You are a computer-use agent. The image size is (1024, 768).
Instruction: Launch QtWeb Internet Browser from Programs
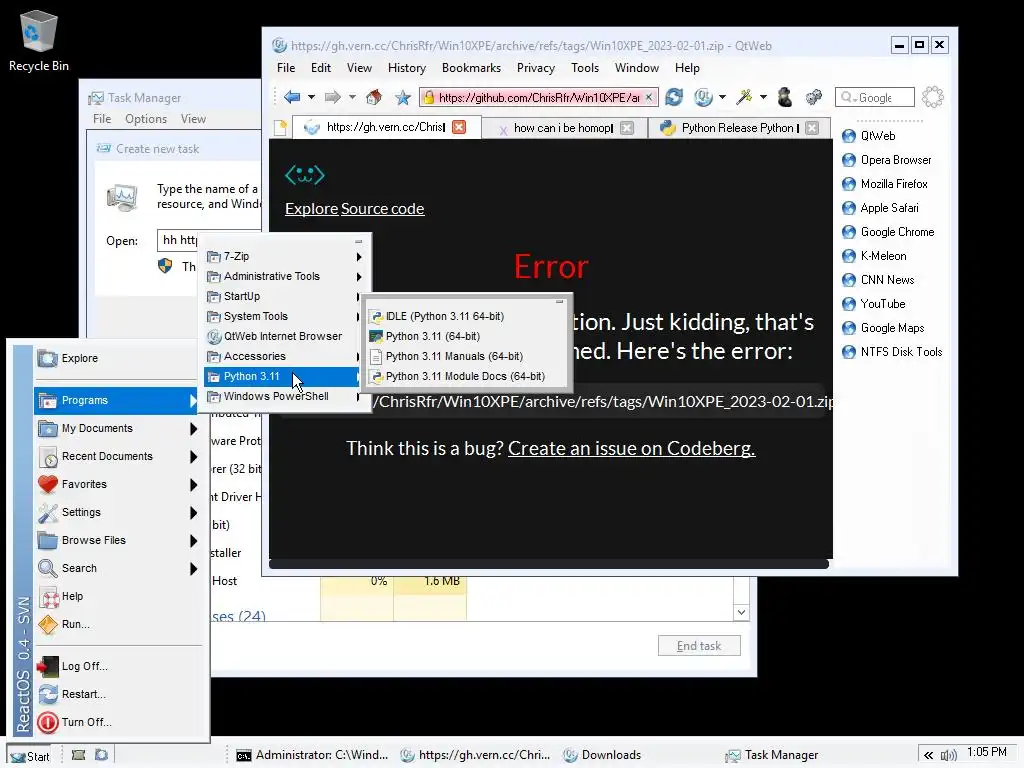click(283, 336)
